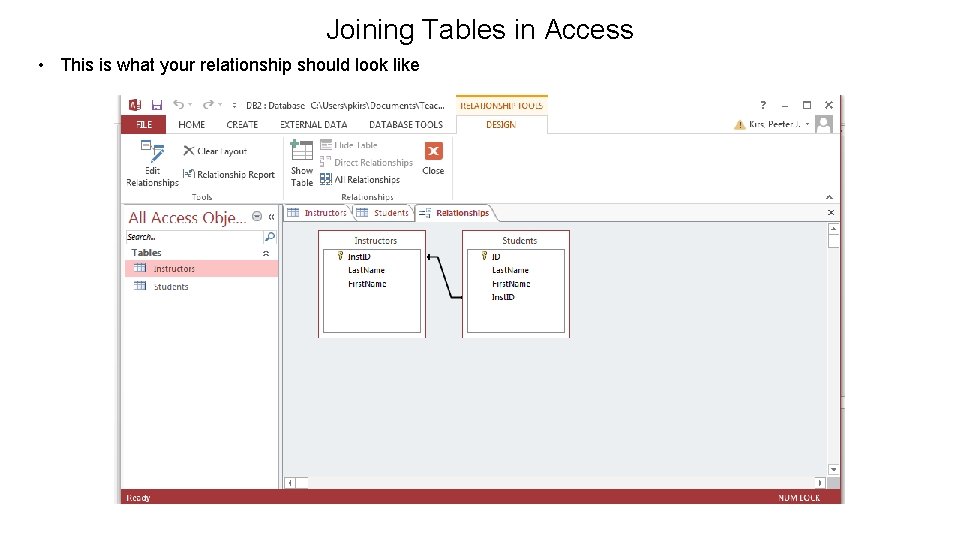Click the Show Table button
This screenshot has width=960, height=540.
(302, 163)
